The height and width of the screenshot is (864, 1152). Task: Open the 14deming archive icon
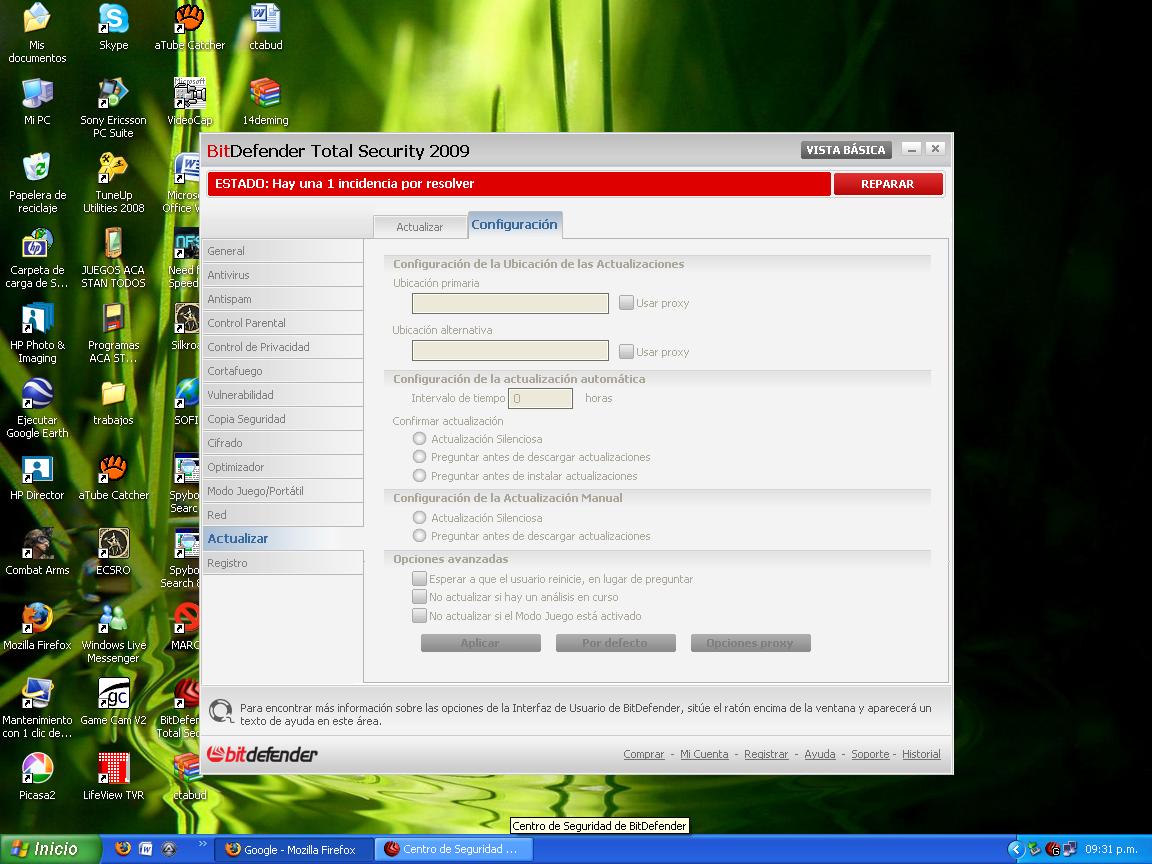pyautogui.click(x=265, y=101)
